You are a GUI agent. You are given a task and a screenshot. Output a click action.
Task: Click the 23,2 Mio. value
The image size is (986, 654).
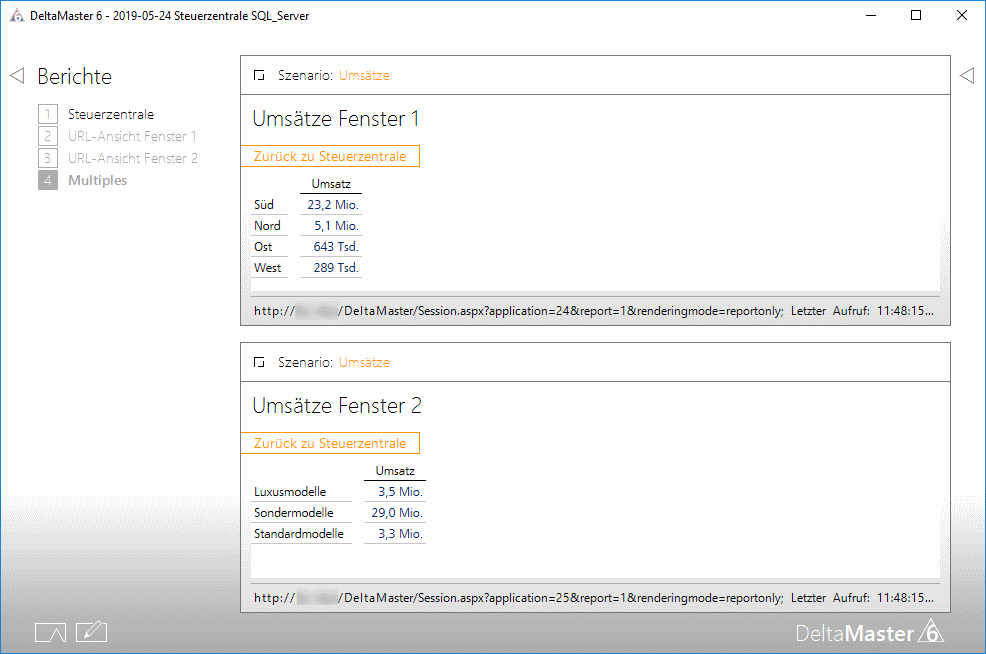(x=333, y=205)
